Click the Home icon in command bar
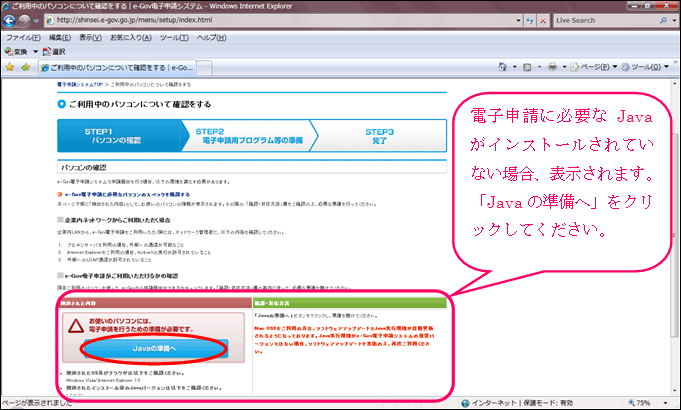The width and height of the screenshot is (681, 410). (503, 67)
